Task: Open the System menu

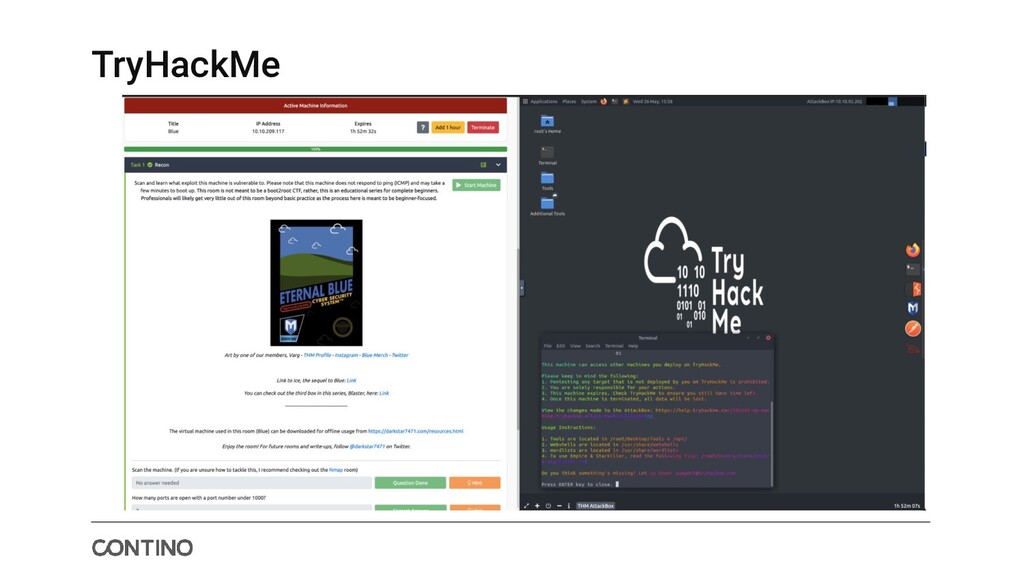Action: [589, 101]
